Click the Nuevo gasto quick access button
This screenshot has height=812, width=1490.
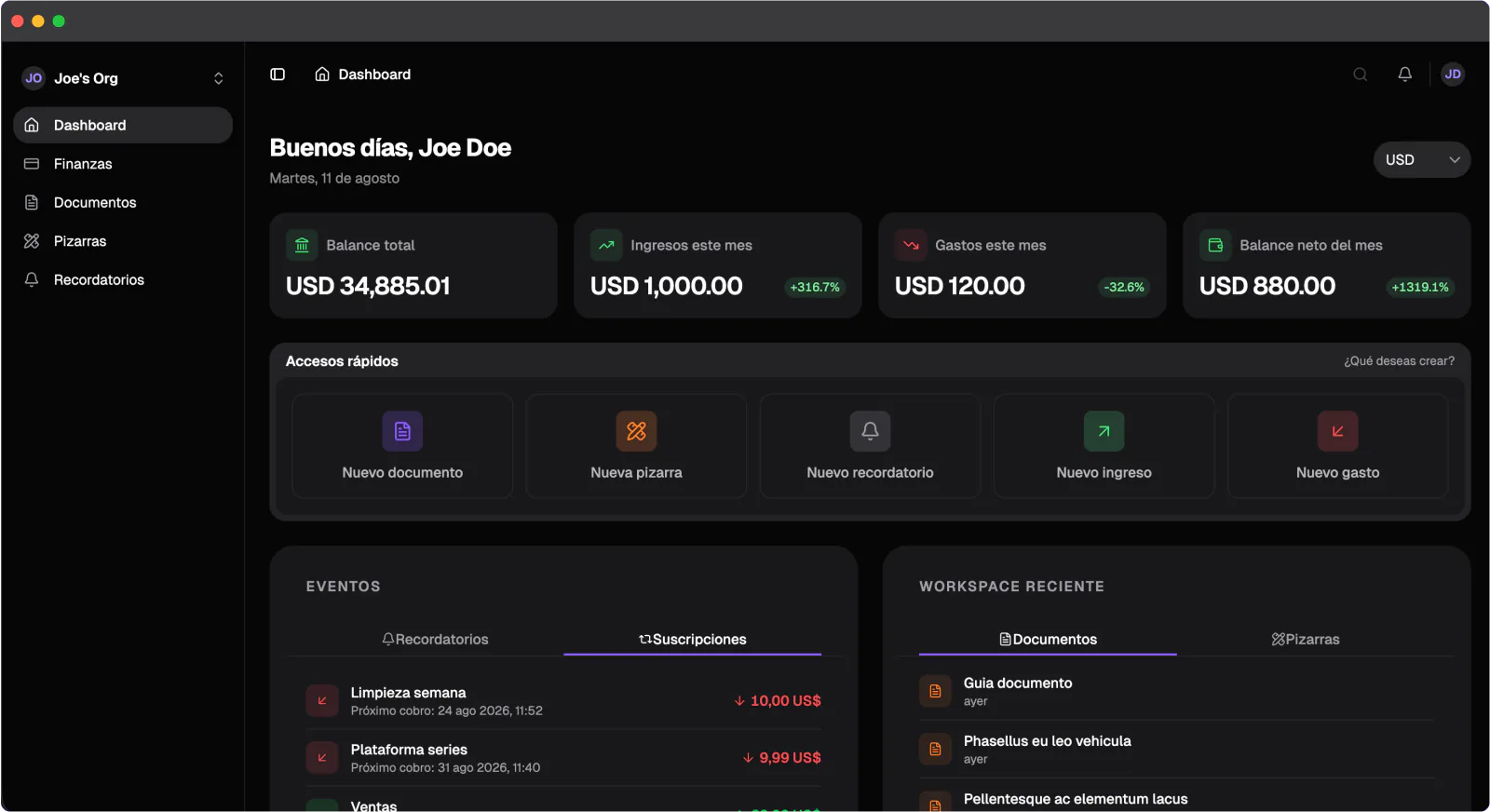tap(1337, 446)
